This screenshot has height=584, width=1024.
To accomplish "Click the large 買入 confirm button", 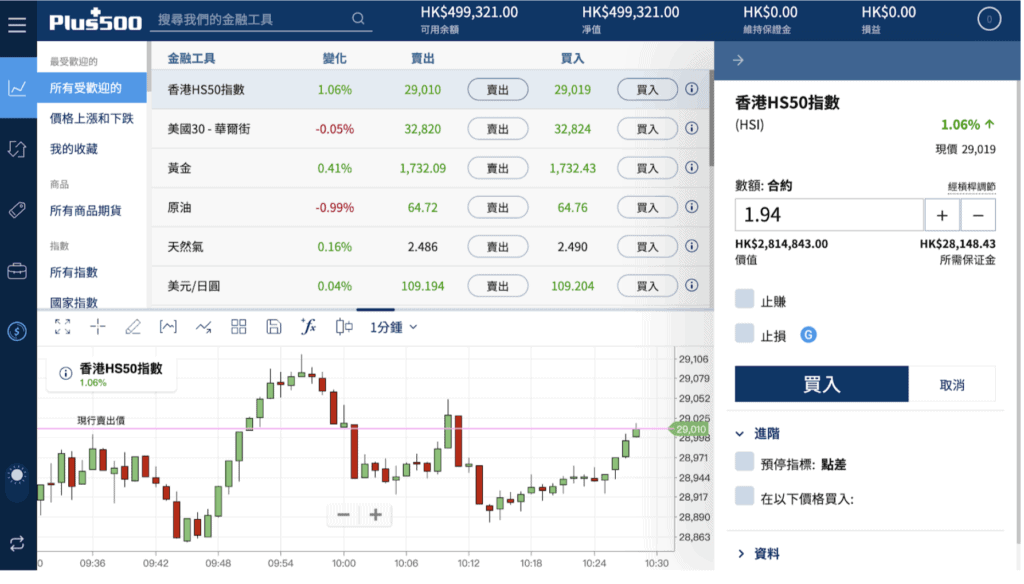I will pos(822,384).
